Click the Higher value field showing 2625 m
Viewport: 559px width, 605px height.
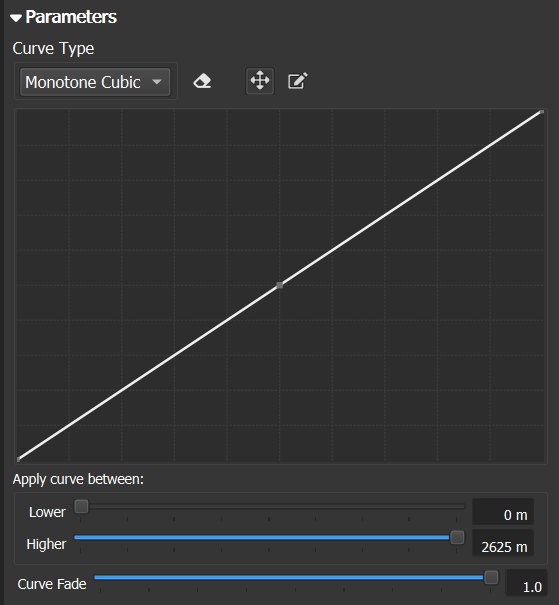click(x=503, y=543)
